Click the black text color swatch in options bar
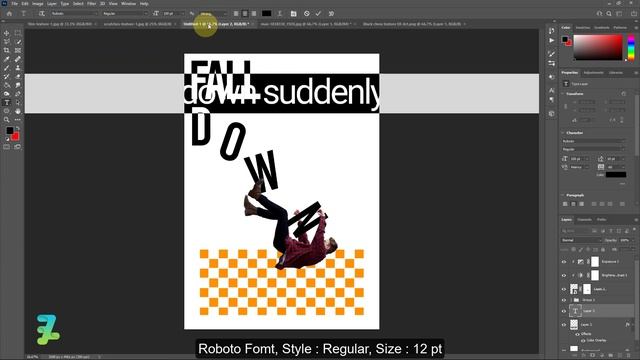The width and height of the screenshot is (640, 360). click(x=266, y=13)
